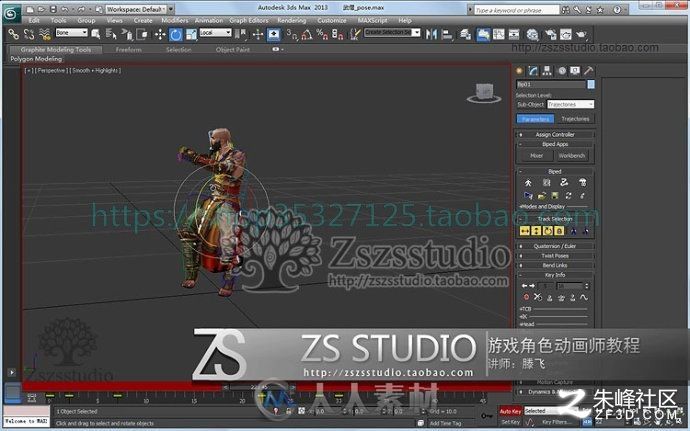Open the Display command panel tab
Viewport: 690px width, 431px height.
[x=575, y=71]
